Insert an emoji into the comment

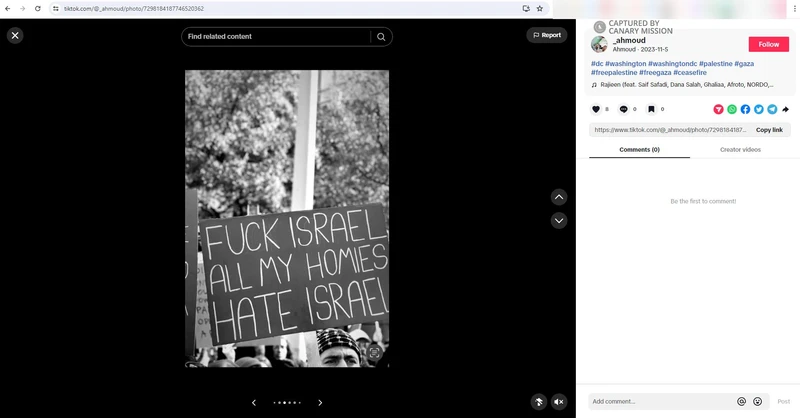(x=757, y=401)
